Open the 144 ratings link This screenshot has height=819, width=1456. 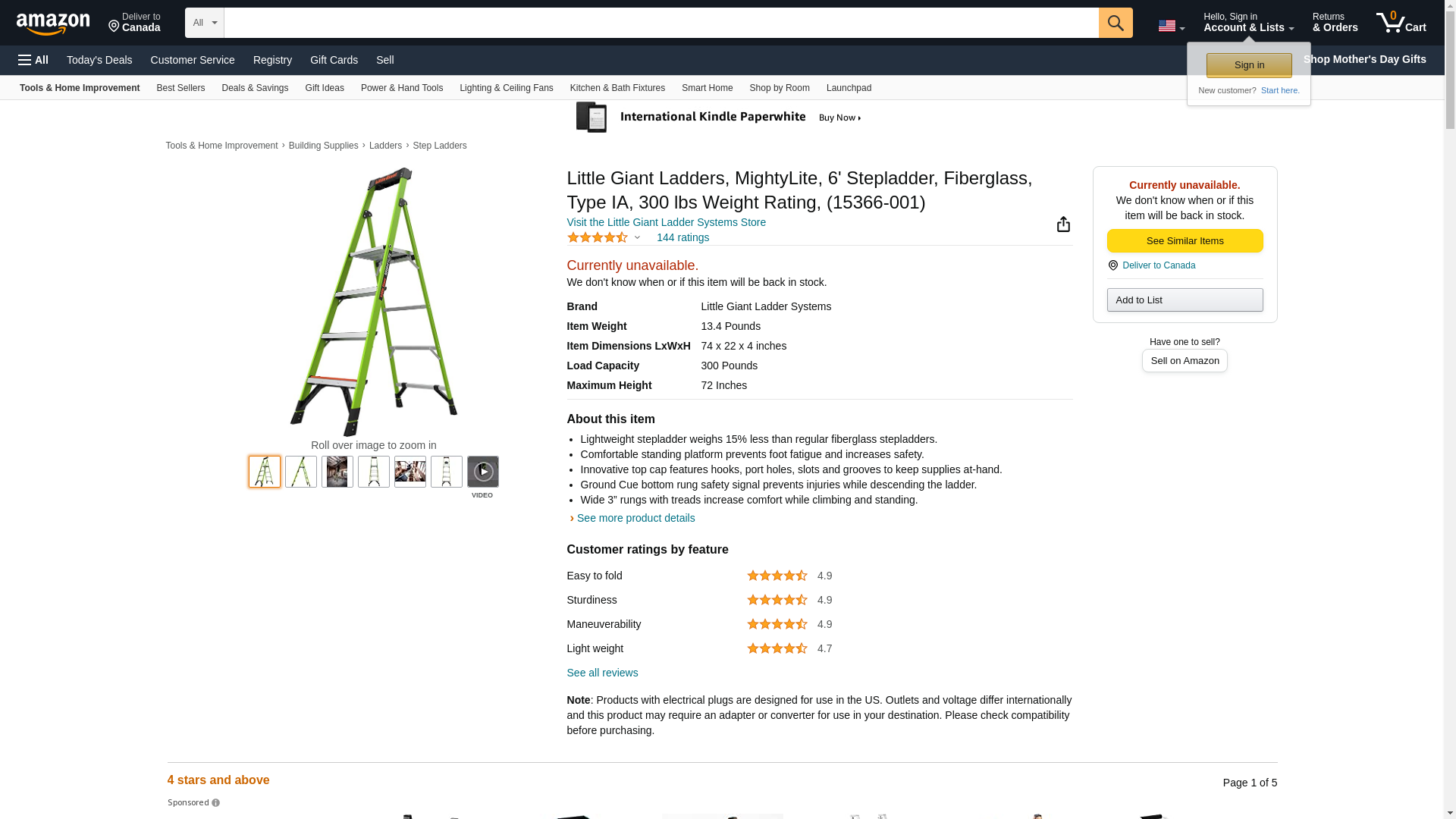pos(682,238)
